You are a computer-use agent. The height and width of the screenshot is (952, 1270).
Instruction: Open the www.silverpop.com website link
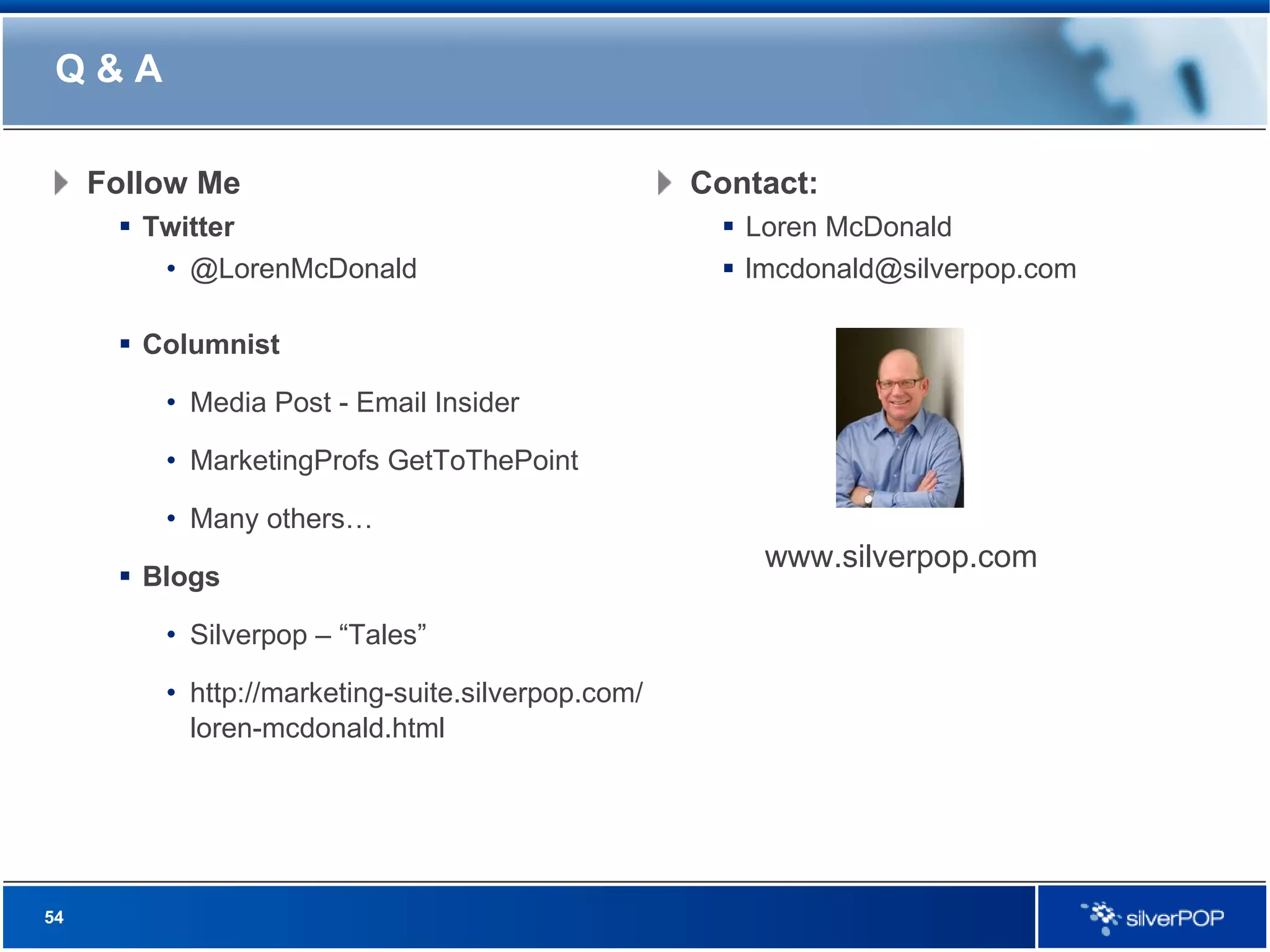click(901, 557)
